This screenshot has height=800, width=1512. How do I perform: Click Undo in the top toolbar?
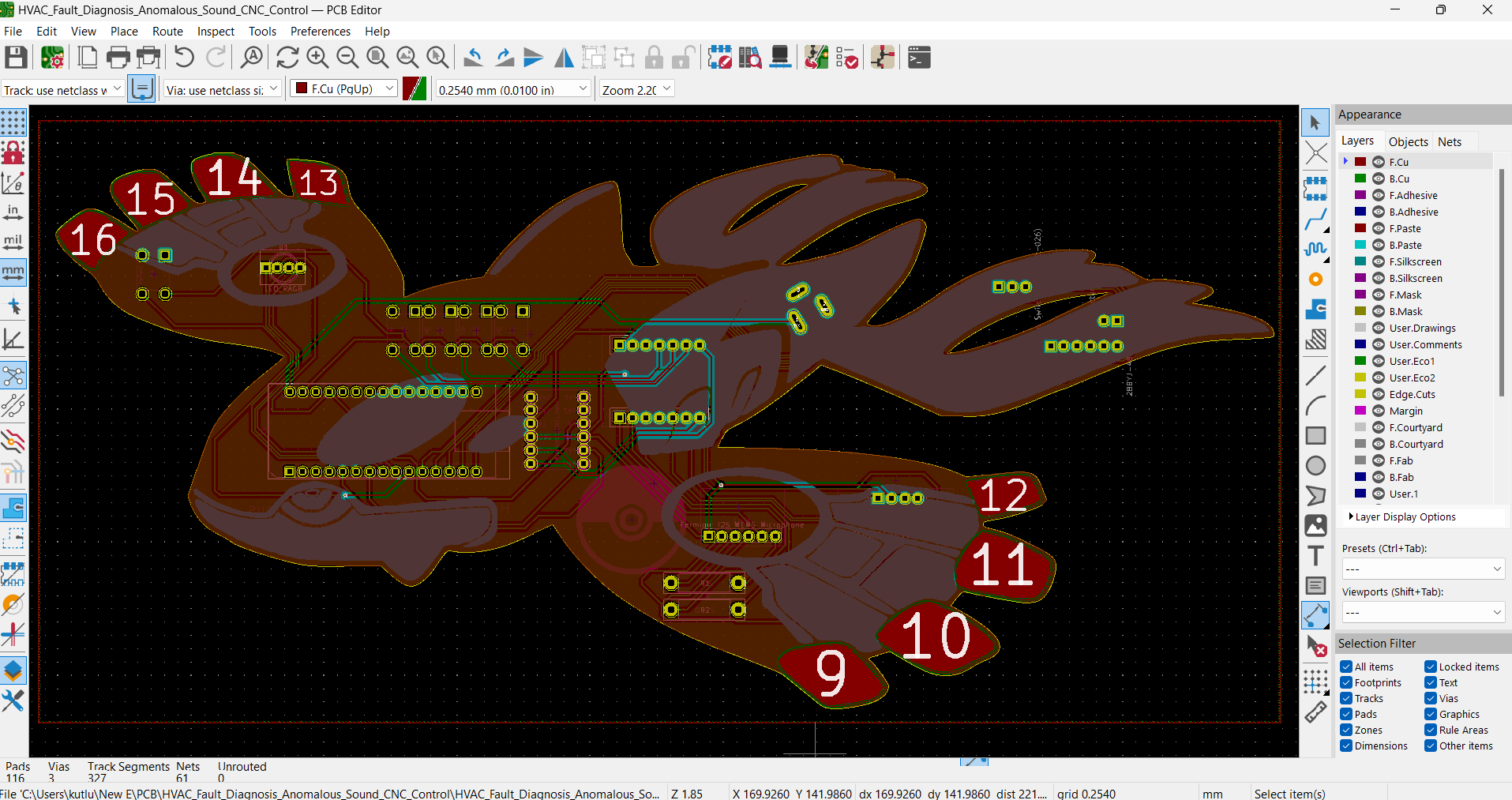[x=182, y=57]
